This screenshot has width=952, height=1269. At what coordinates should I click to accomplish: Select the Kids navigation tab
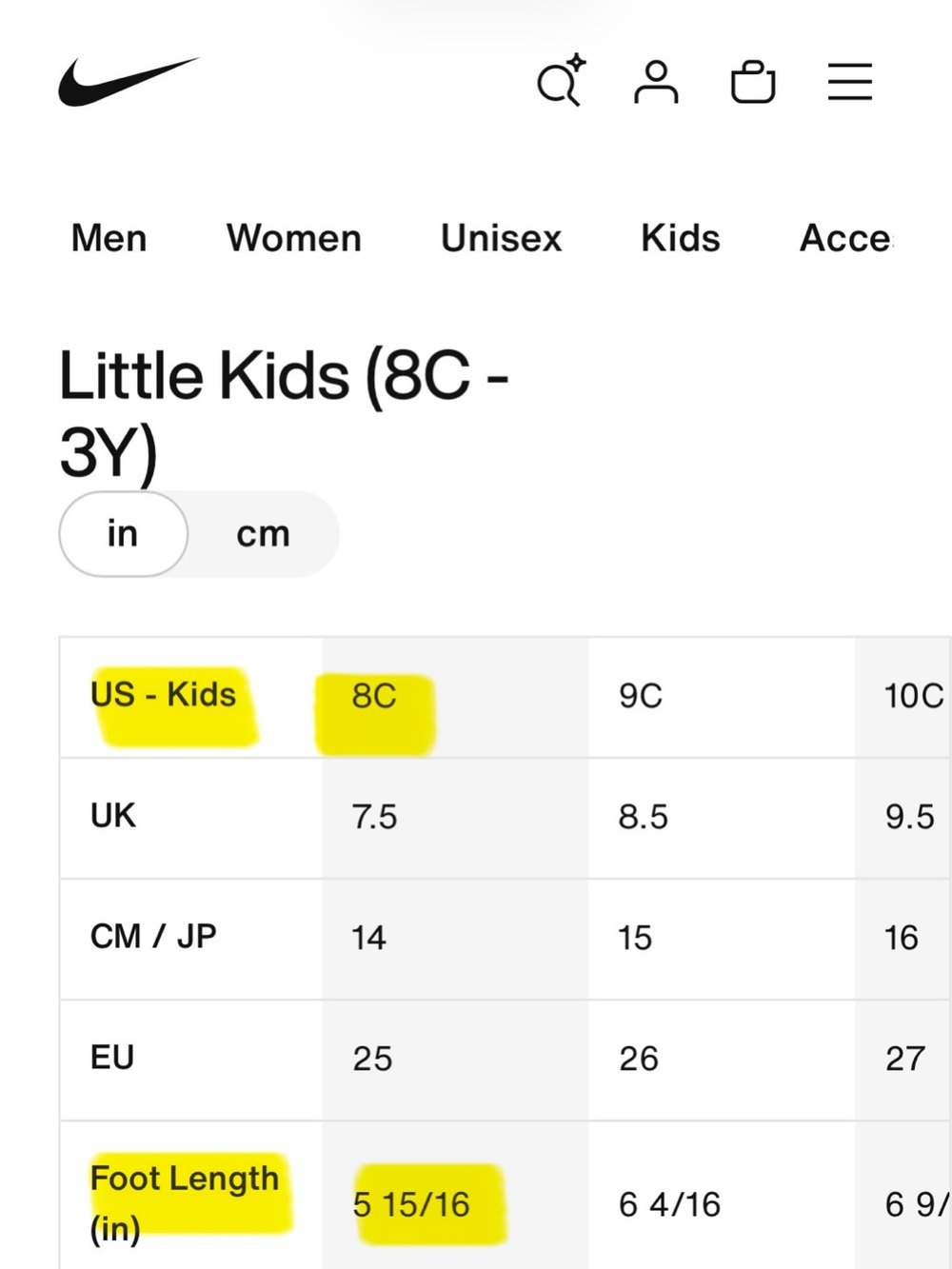(681, 238)
